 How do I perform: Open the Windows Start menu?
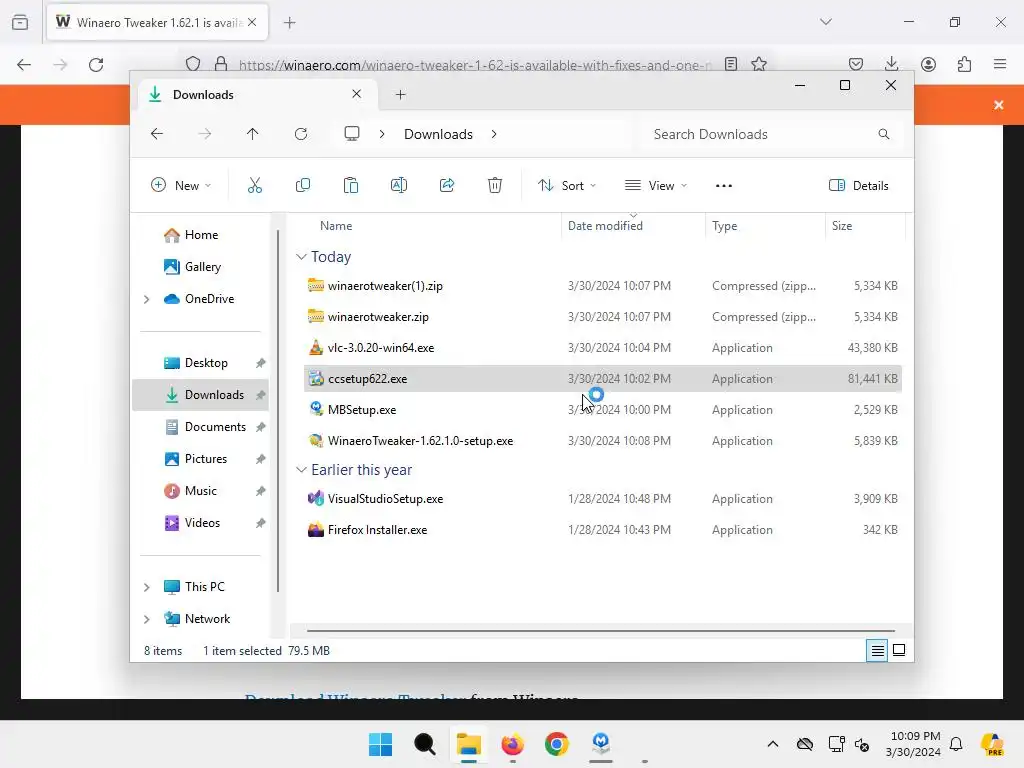[x=380, y=744]
